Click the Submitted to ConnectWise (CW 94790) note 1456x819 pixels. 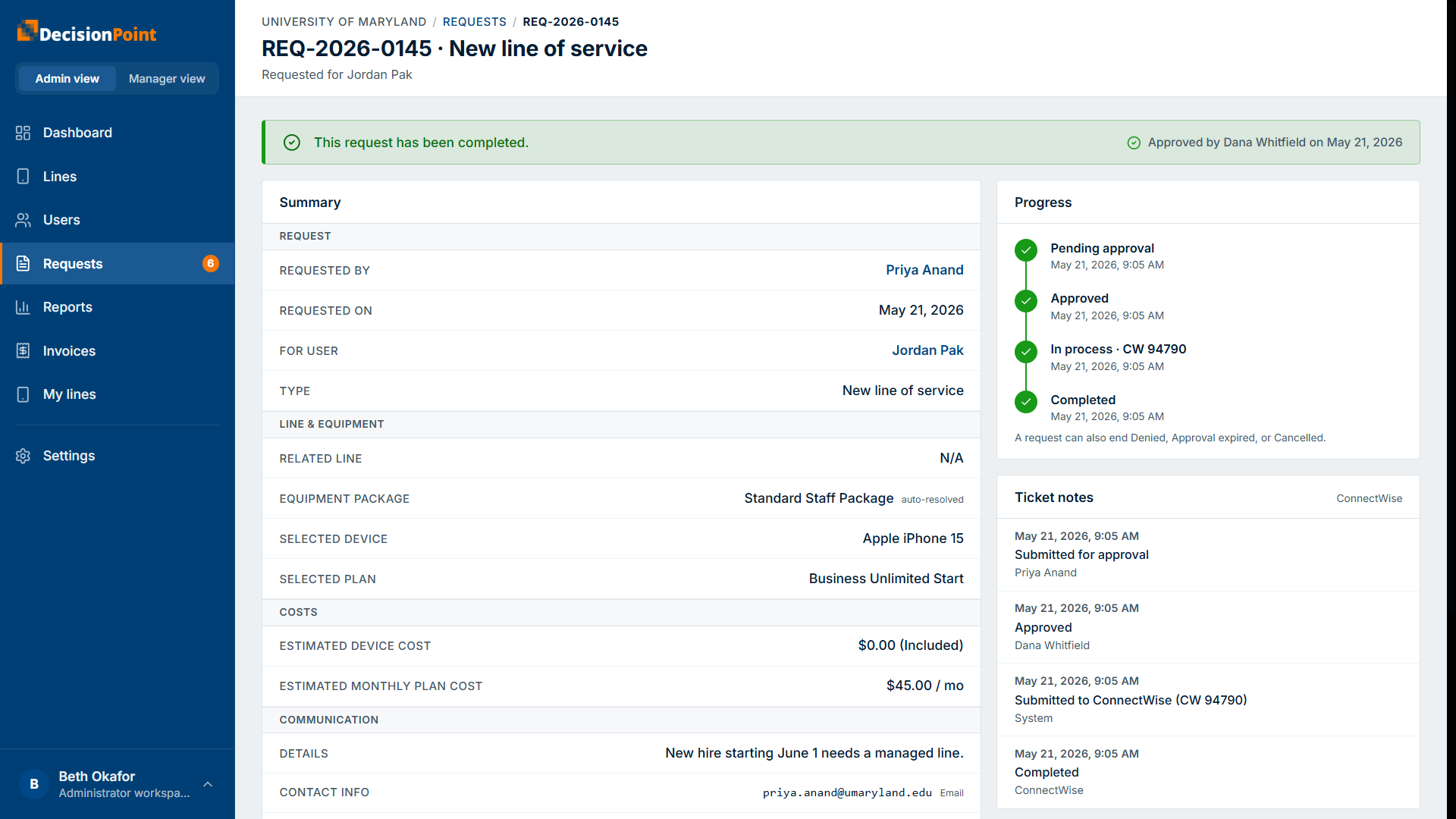click(x=1131, y=700)
